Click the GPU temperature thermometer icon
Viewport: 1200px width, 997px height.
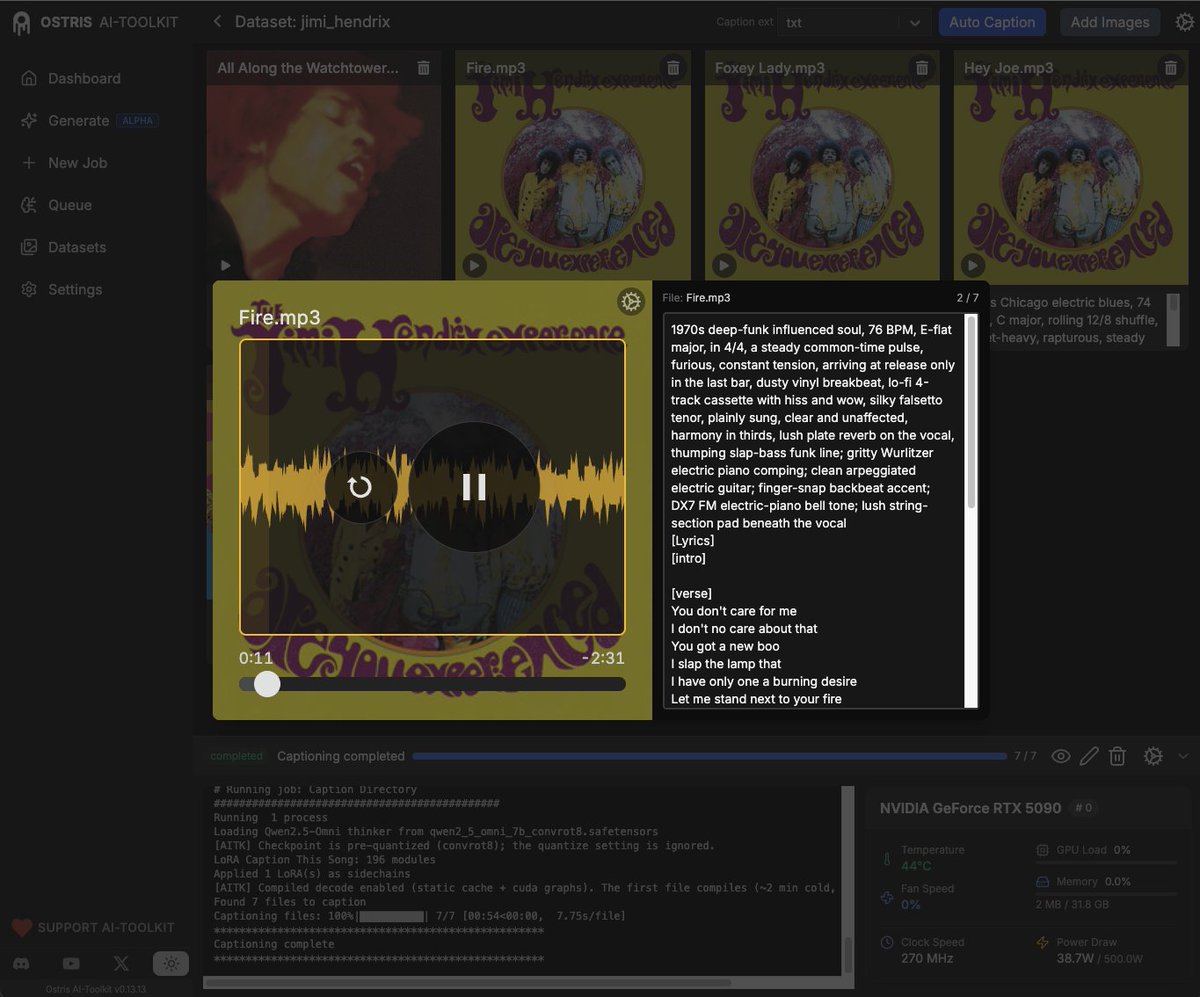point(886,858)
